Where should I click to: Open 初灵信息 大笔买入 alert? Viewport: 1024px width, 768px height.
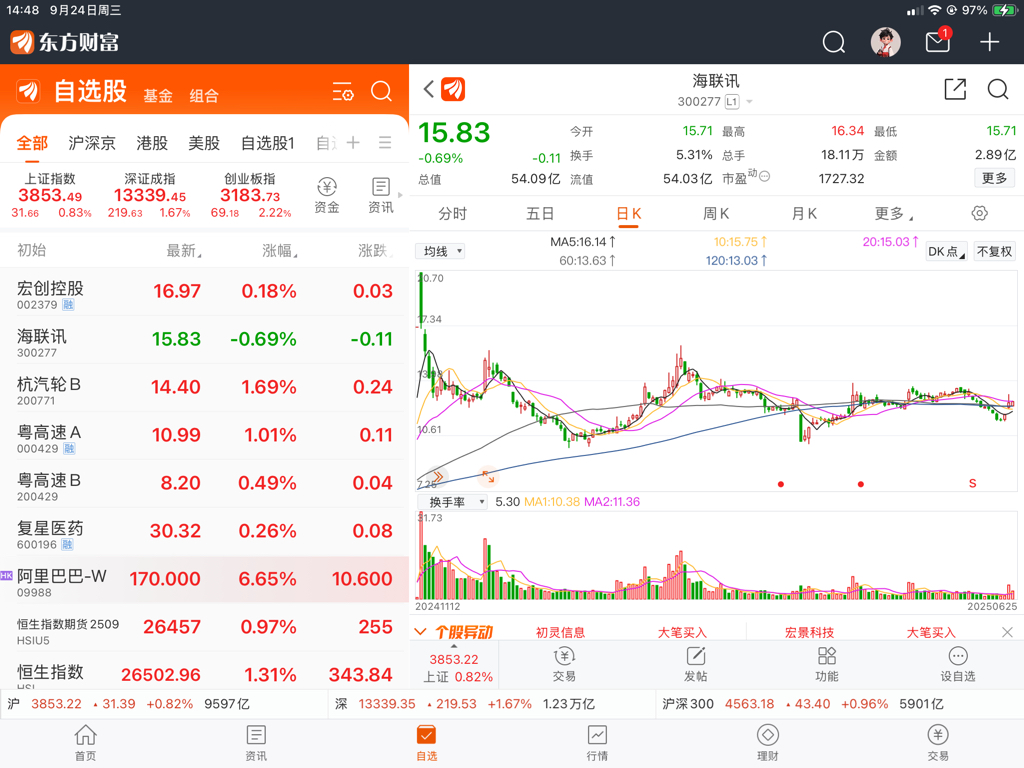coord(620,632)
